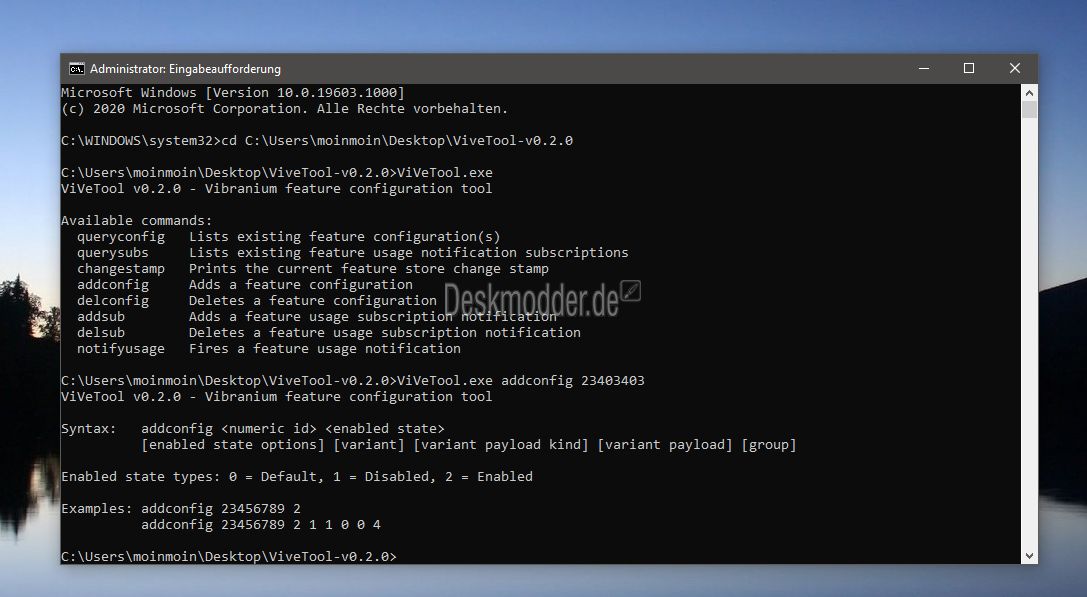Click the 'notifyusage' command name
This screenshot has height=597, width=1087.
[x=121, y=349]
